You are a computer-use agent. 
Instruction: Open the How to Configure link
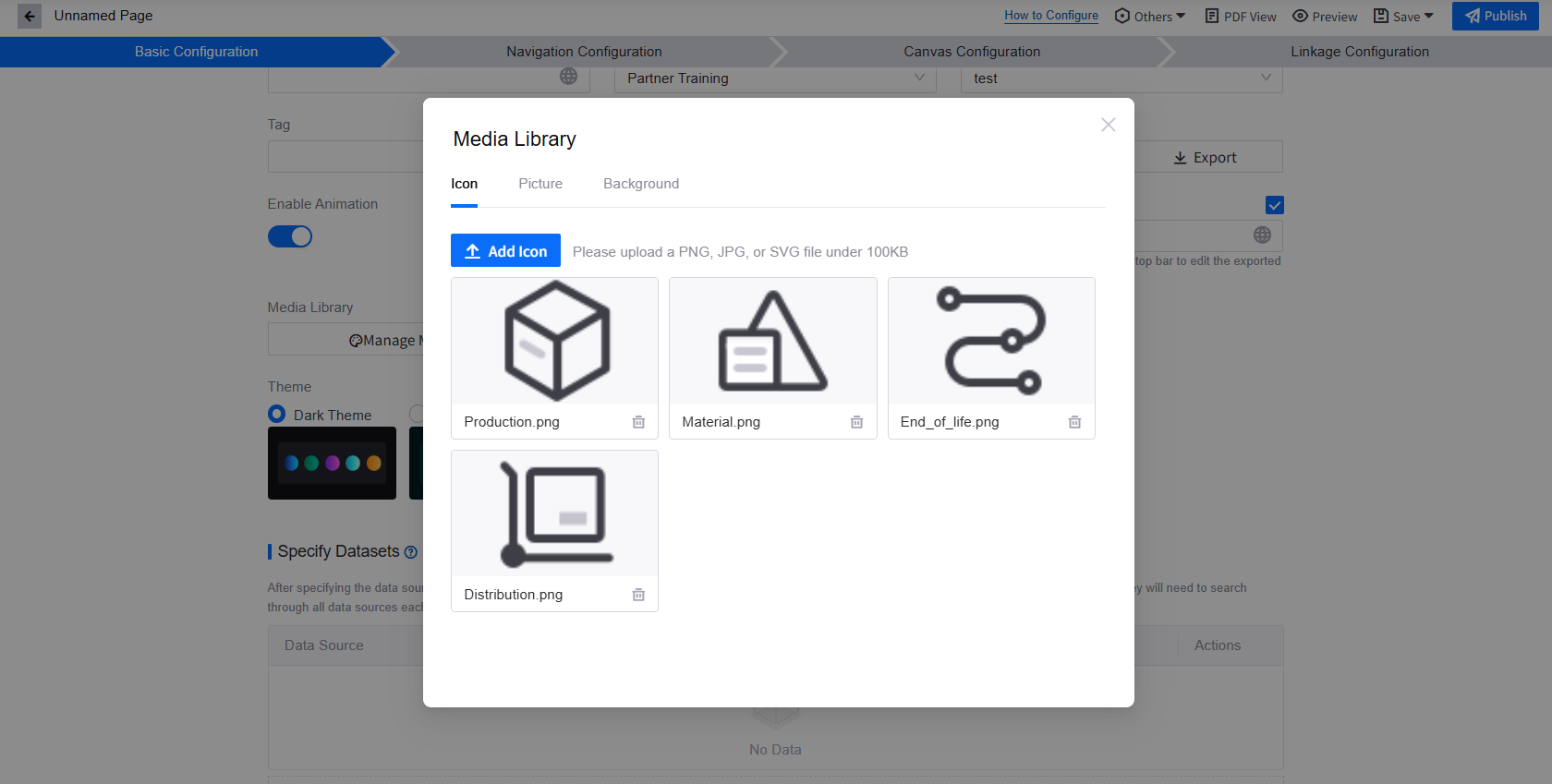(x=1051, y=16)
